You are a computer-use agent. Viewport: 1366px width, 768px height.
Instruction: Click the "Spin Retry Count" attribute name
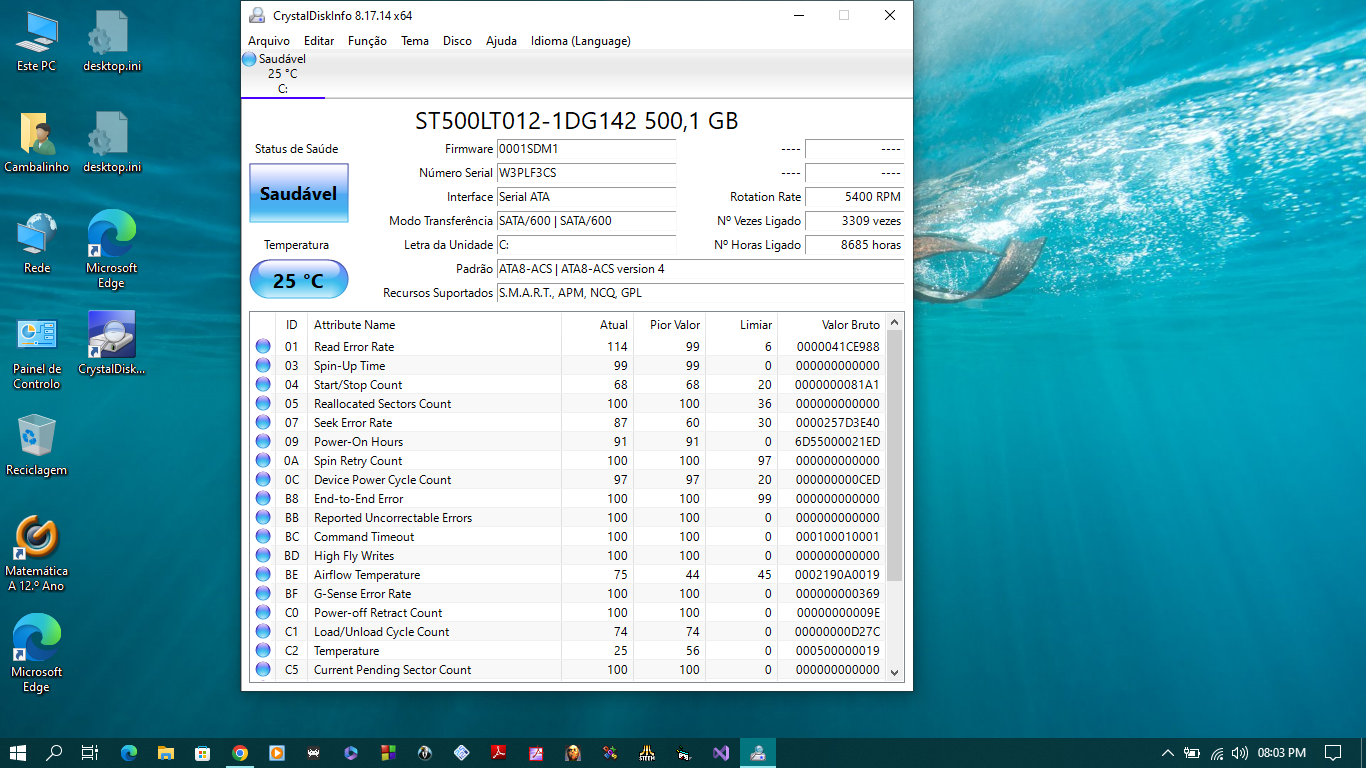click(358, 461)
